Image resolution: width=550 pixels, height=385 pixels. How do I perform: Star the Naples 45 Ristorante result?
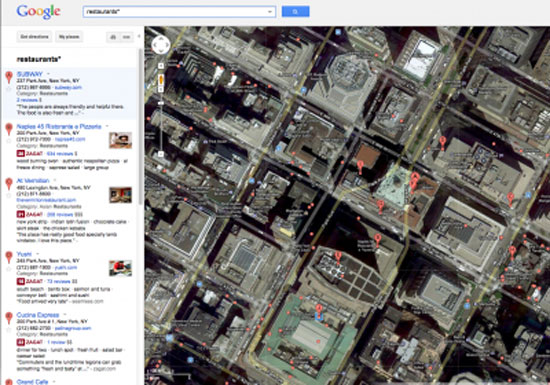(9, 141)
